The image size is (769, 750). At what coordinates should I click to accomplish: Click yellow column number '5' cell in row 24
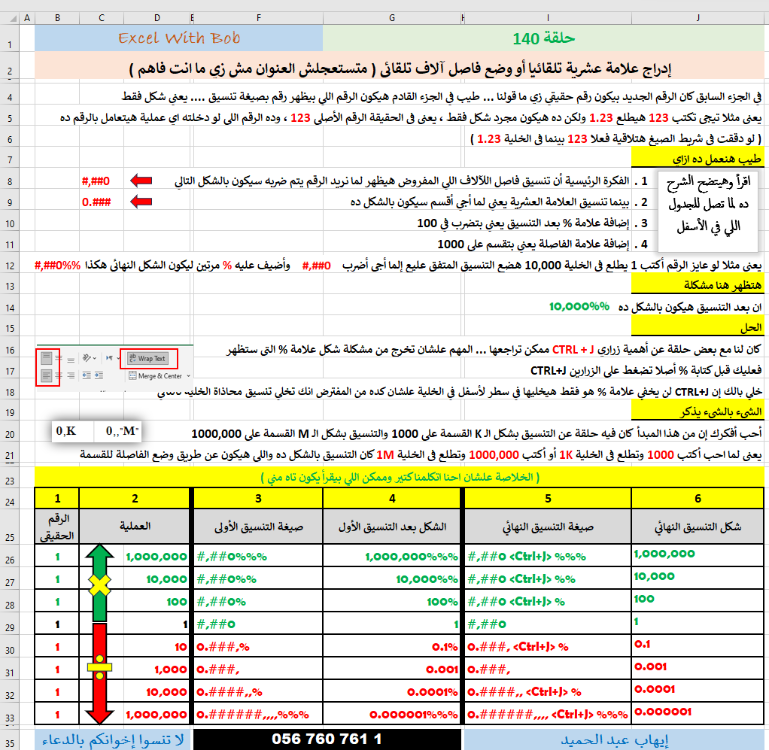(548, 498)
